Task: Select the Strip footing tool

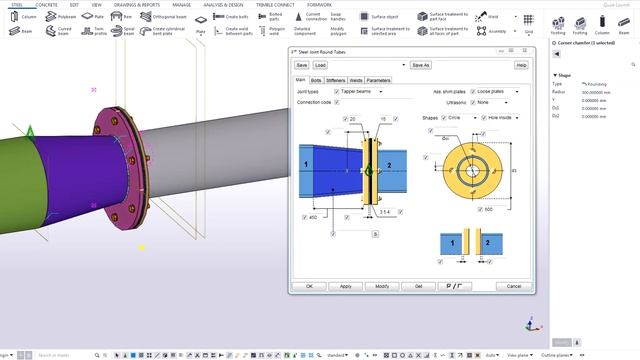Action: pos(580,25)
